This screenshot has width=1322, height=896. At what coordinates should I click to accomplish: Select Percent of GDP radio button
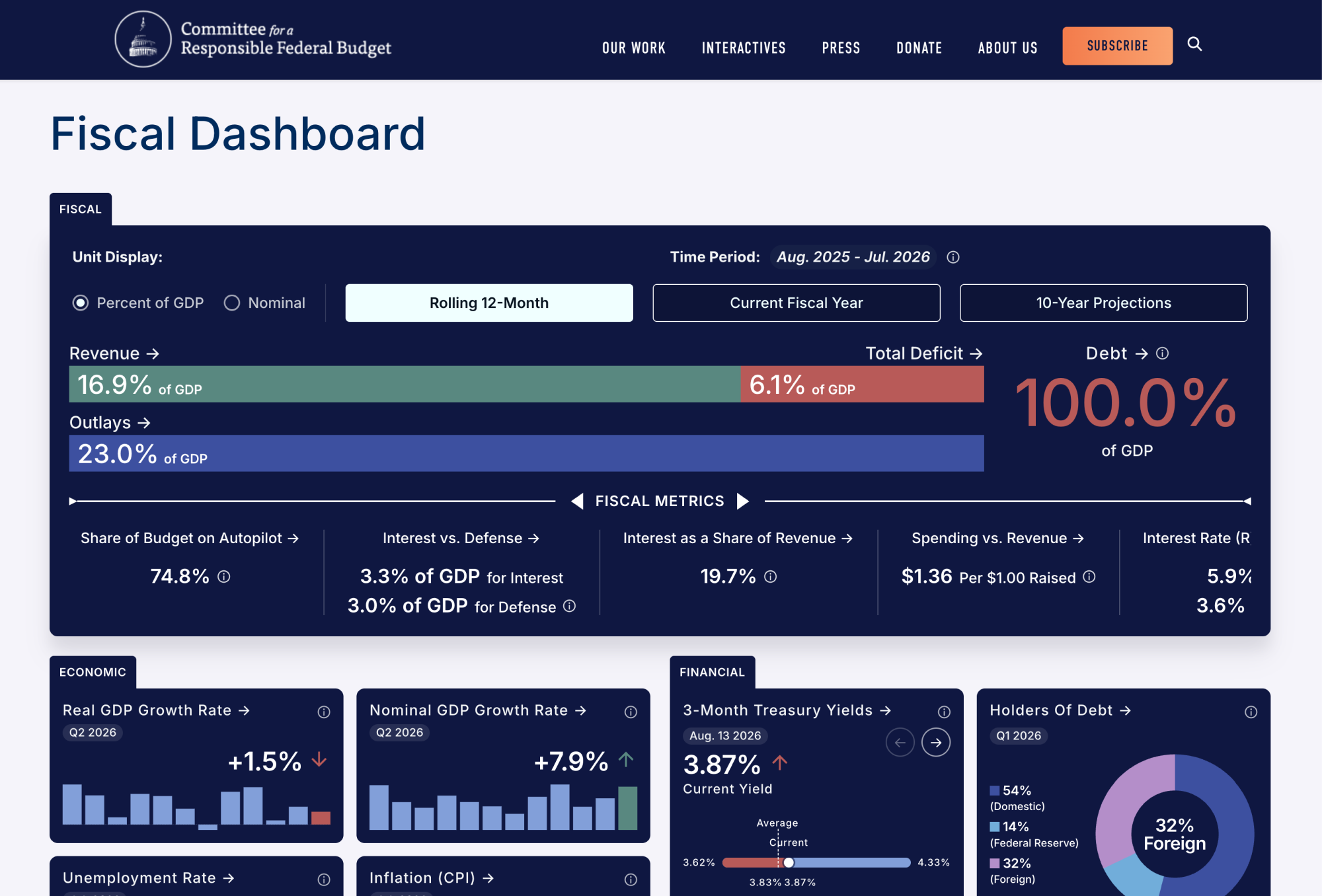81,303
